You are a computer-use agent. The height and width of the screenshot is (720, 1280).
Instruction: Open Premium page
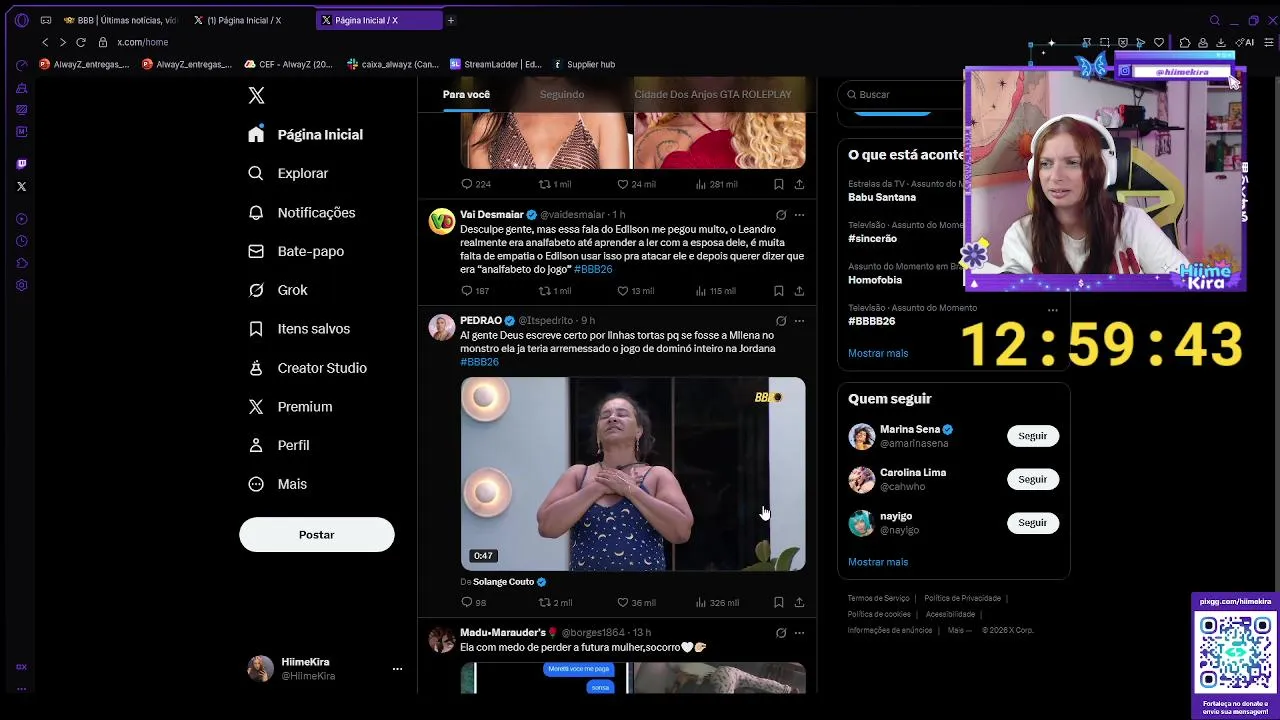(290, 406)
